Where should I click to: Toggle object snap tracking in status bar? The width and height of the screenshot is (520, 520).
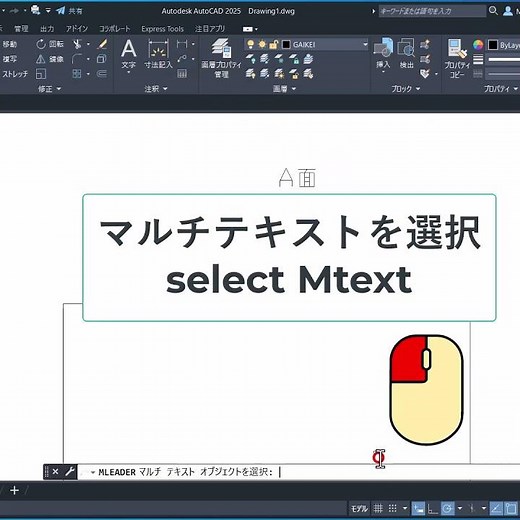tap(496, 508)
